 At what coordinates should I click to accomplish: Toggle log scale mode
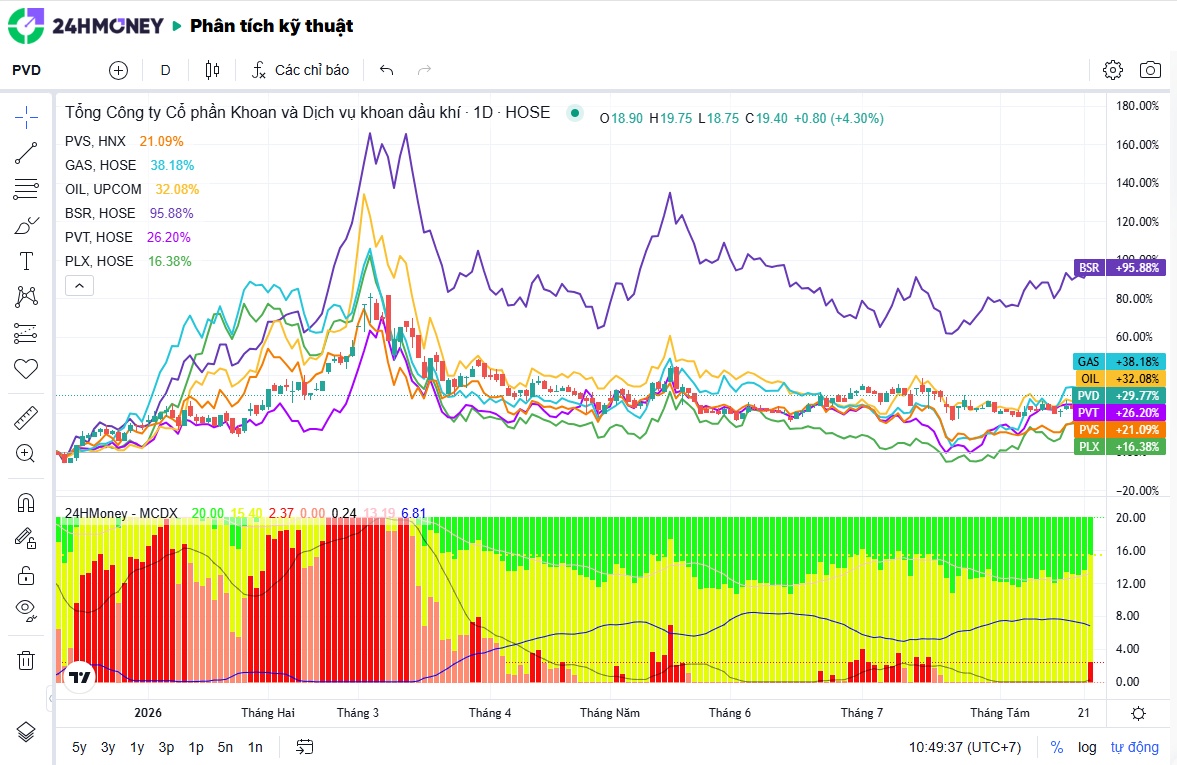point(1087,747)
